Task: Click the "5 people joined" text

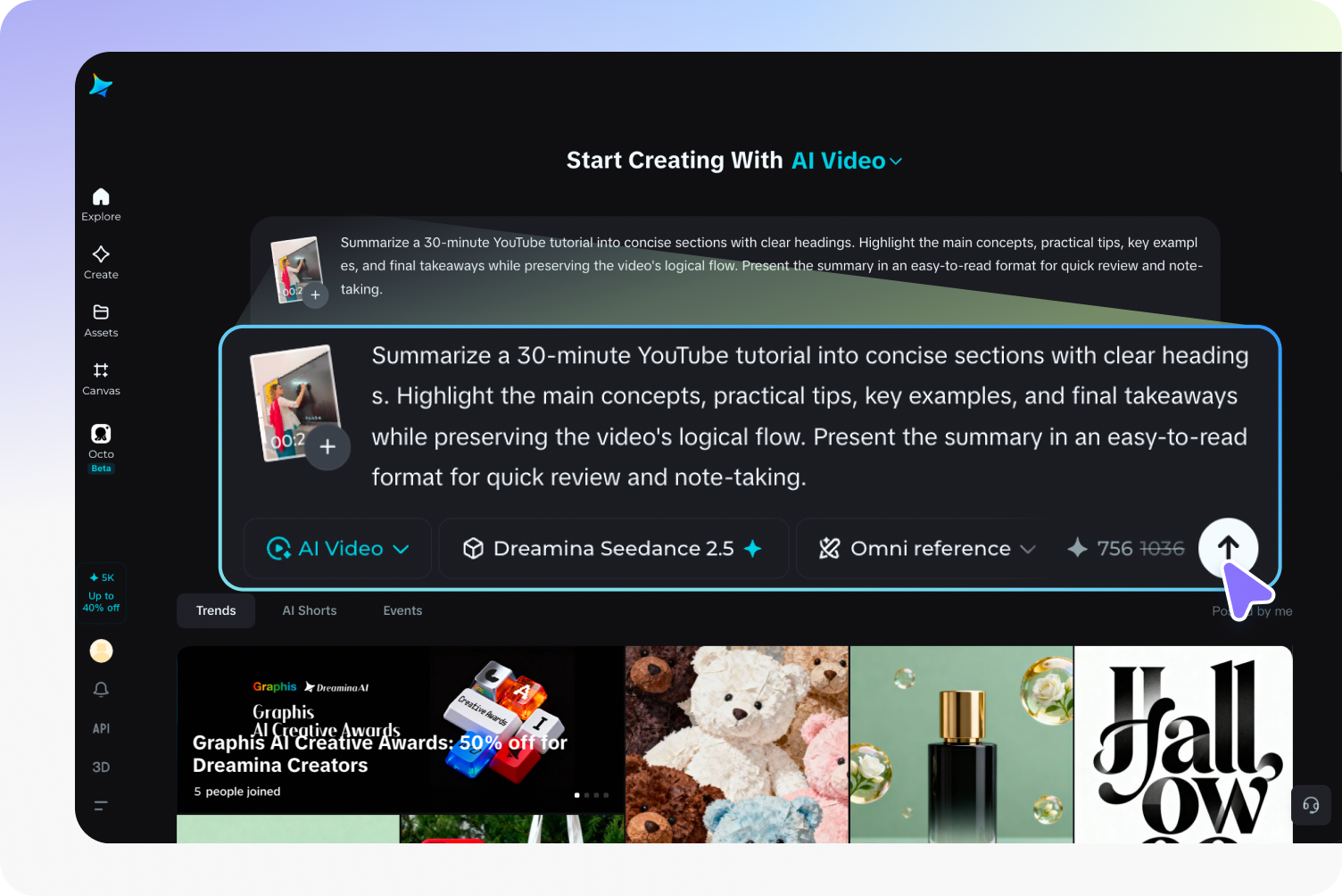Action: tap(237, 792)
